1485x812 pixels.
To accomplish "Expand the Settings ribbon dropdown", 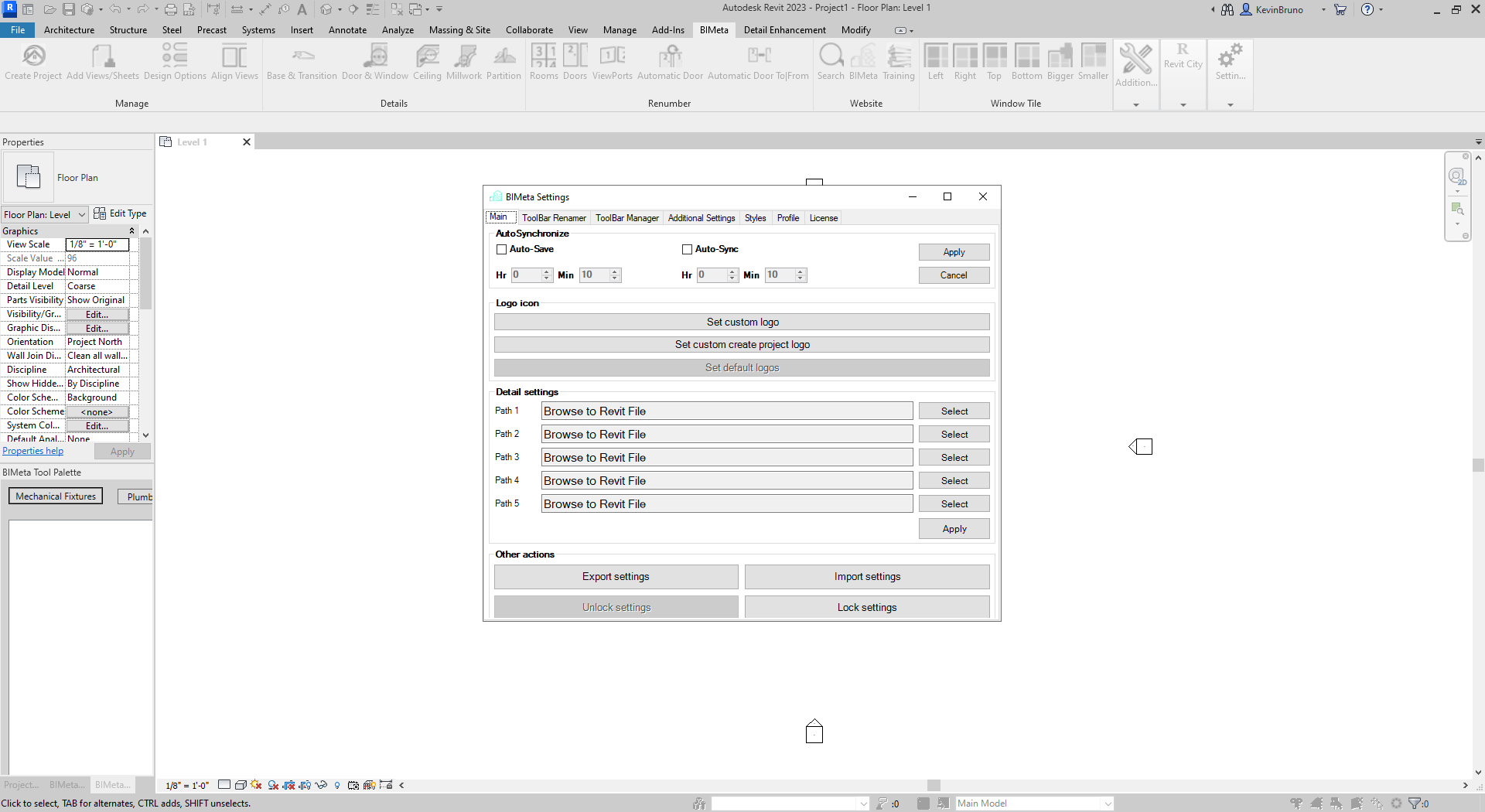I will pyautogui.click(x=1231, y=104).
